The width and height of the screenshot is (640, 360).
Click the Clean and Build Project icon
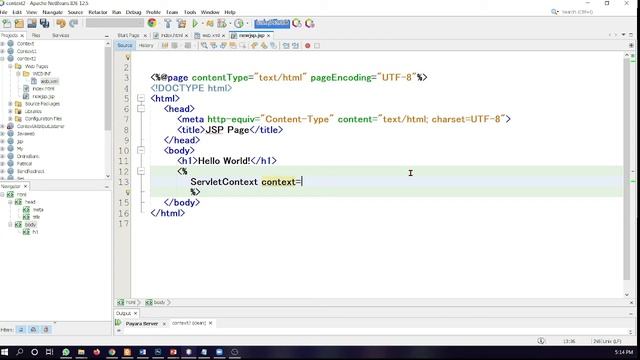(181, 24)
